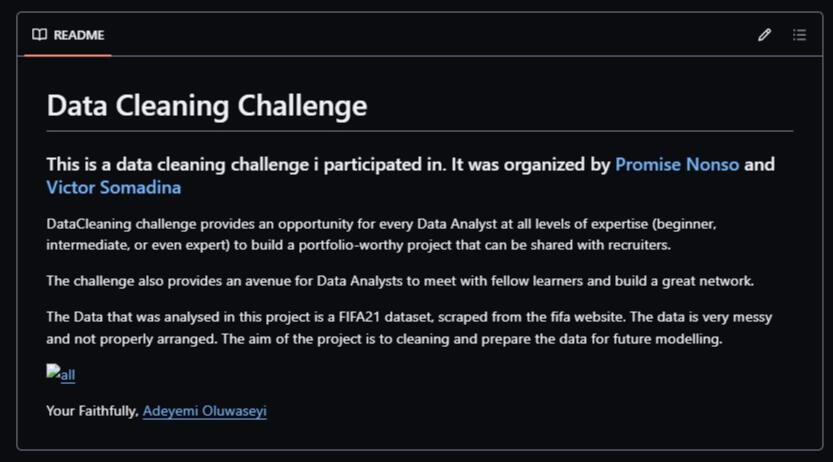Click the word 'FIFA21' in the paragraph

[359, 317]
